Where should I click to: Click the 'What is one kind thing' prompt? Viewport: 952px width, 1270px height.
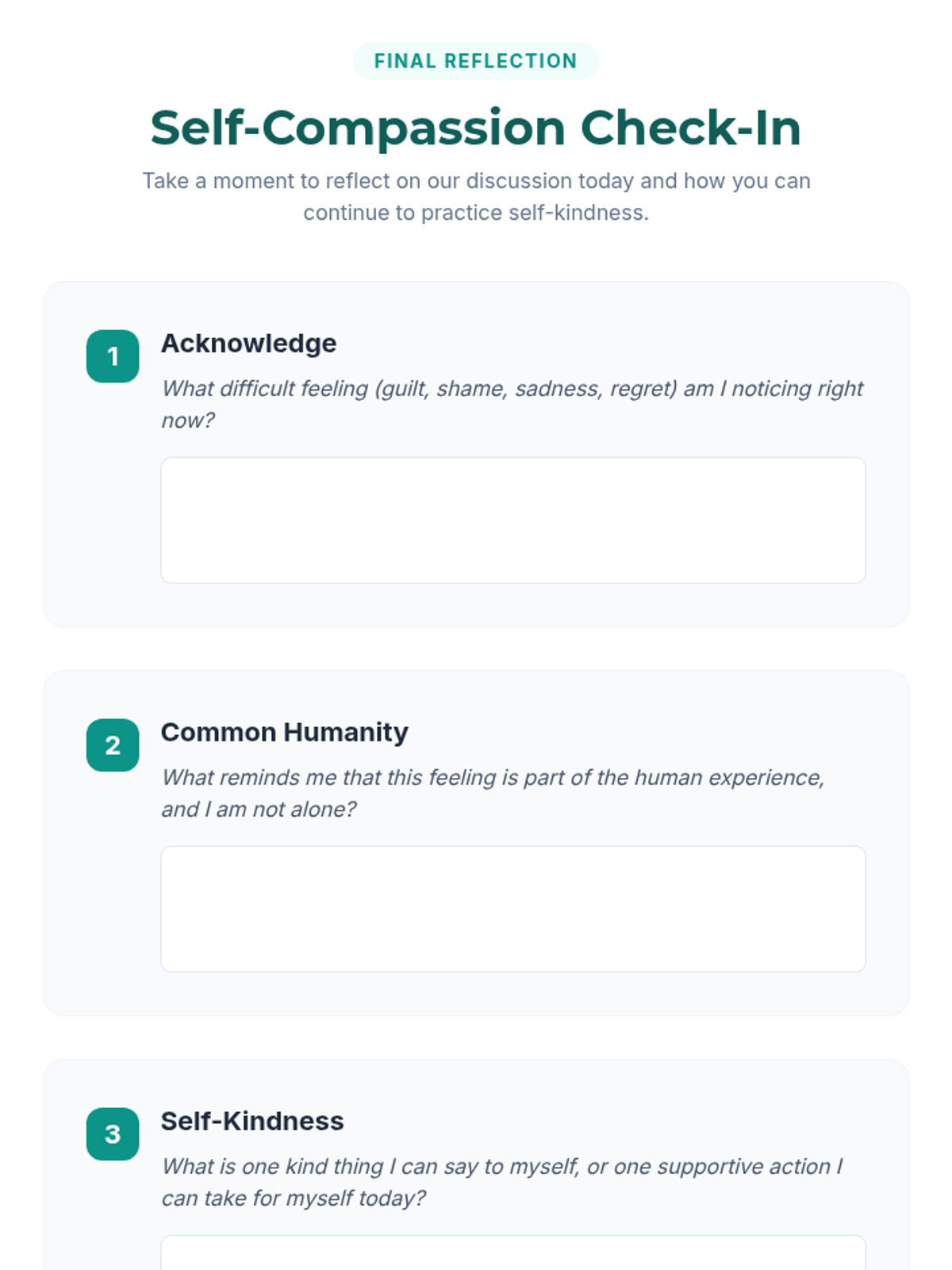click(501, 1167)
